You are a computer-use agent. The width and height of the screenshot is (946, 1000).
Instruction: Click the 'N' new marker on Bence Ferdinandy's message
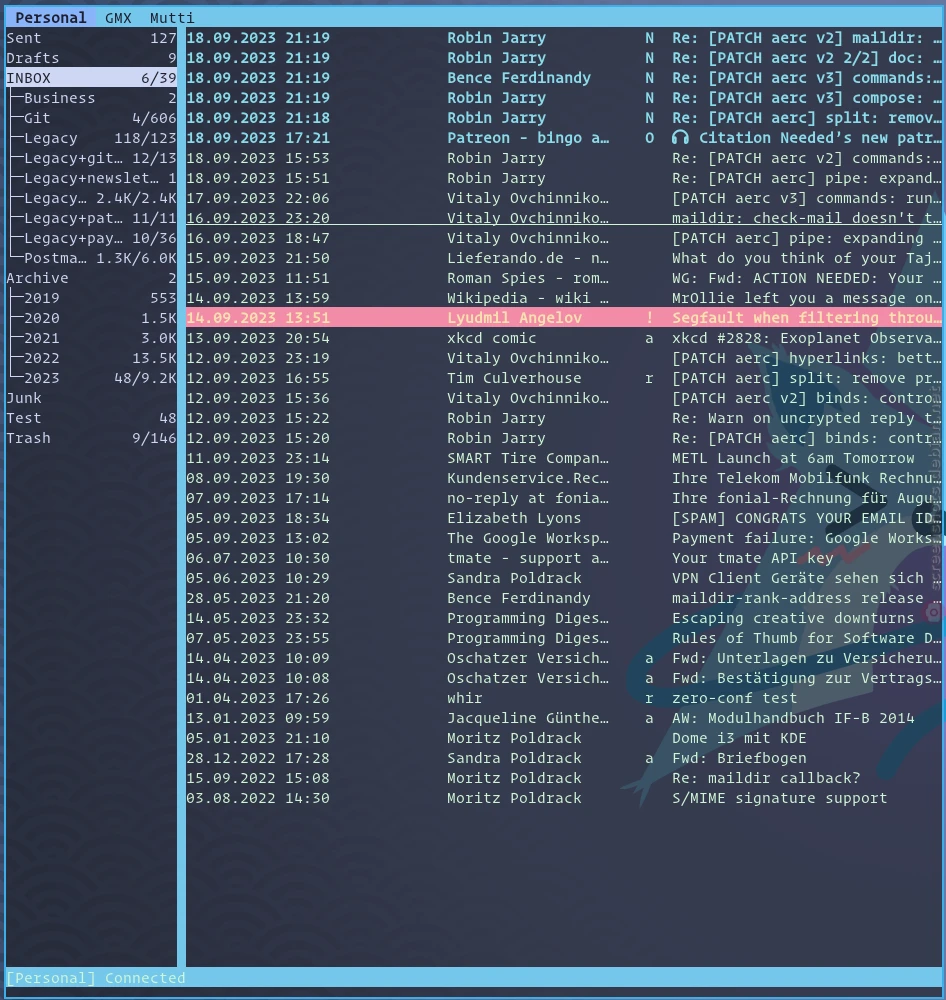pyautogui.click(x=651, y=78)
